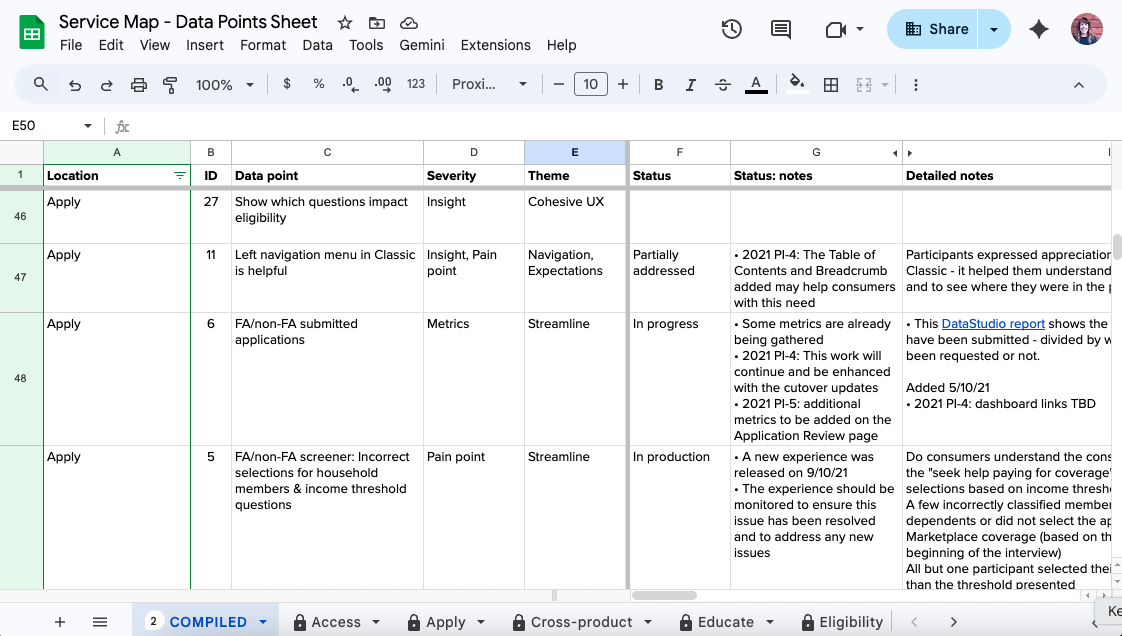Click the strikethrough formatting icon

[723, 84]
